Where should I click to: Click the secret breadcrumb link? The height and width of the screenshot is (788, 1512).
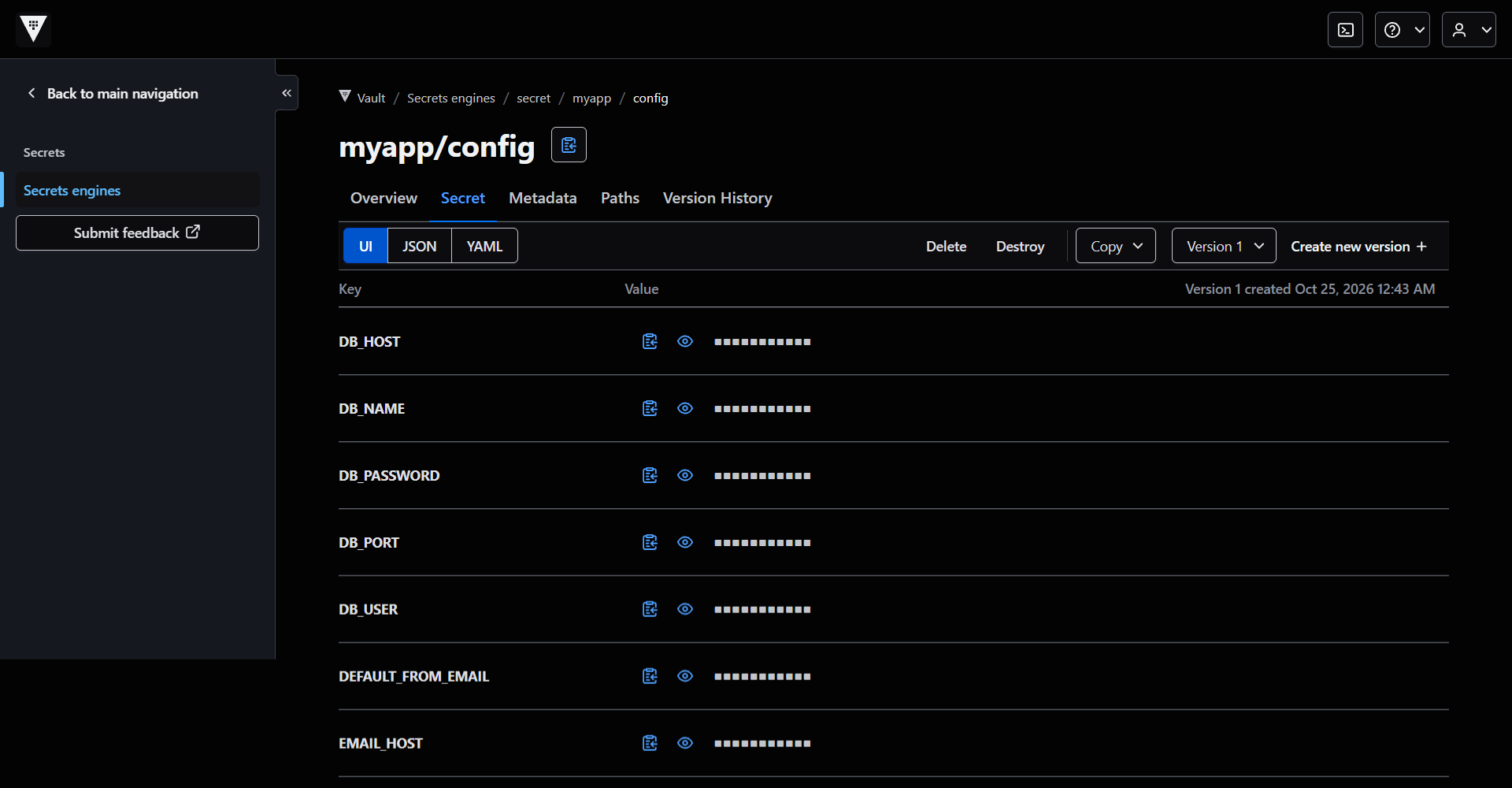tap(533, 98)
